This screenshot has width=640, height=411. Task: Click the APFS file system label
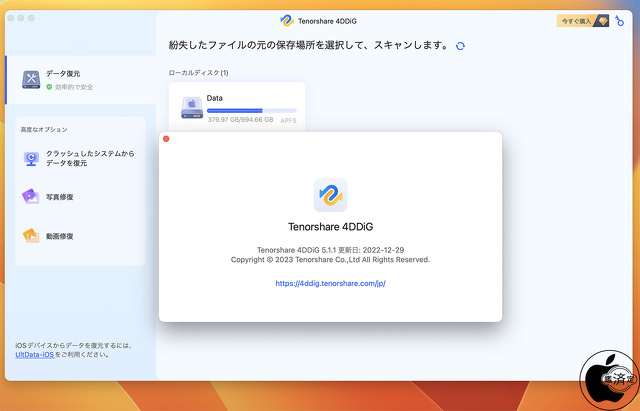tap(289, 120)
